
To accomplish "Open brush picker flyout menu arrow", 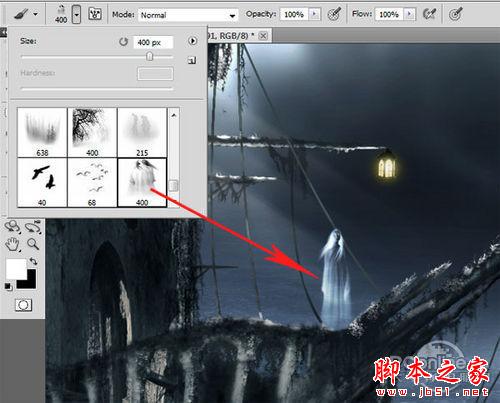I will [192, 41].
